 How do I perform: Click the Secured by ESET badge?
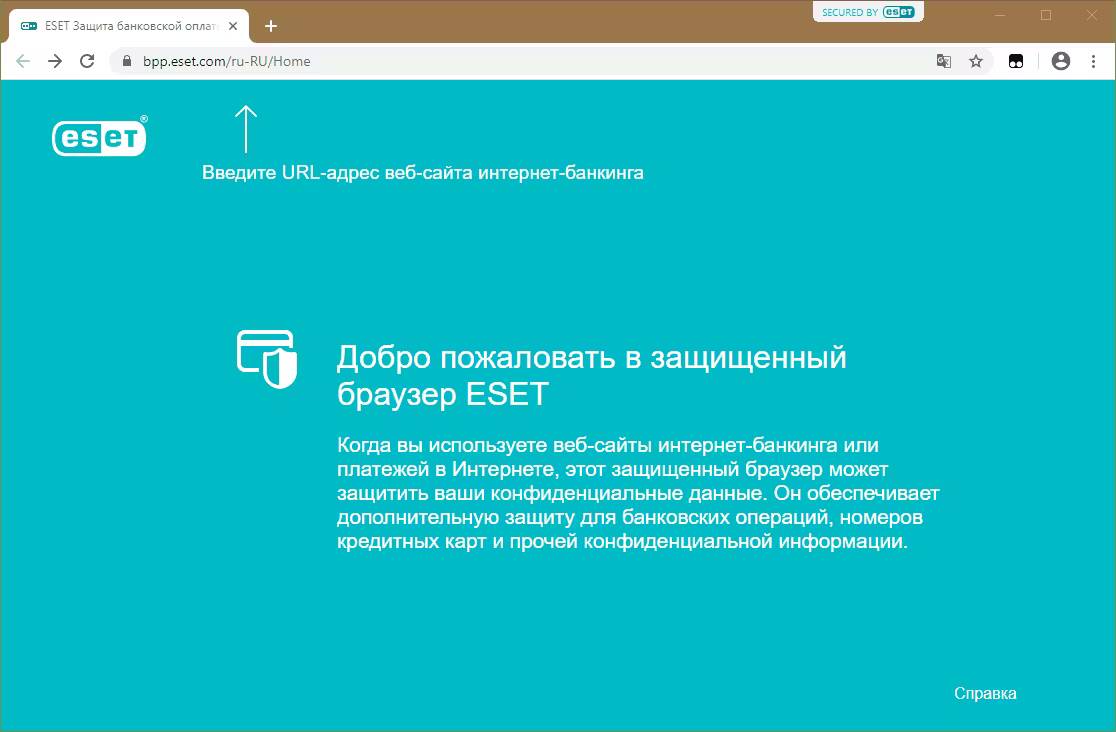(868, 12)
